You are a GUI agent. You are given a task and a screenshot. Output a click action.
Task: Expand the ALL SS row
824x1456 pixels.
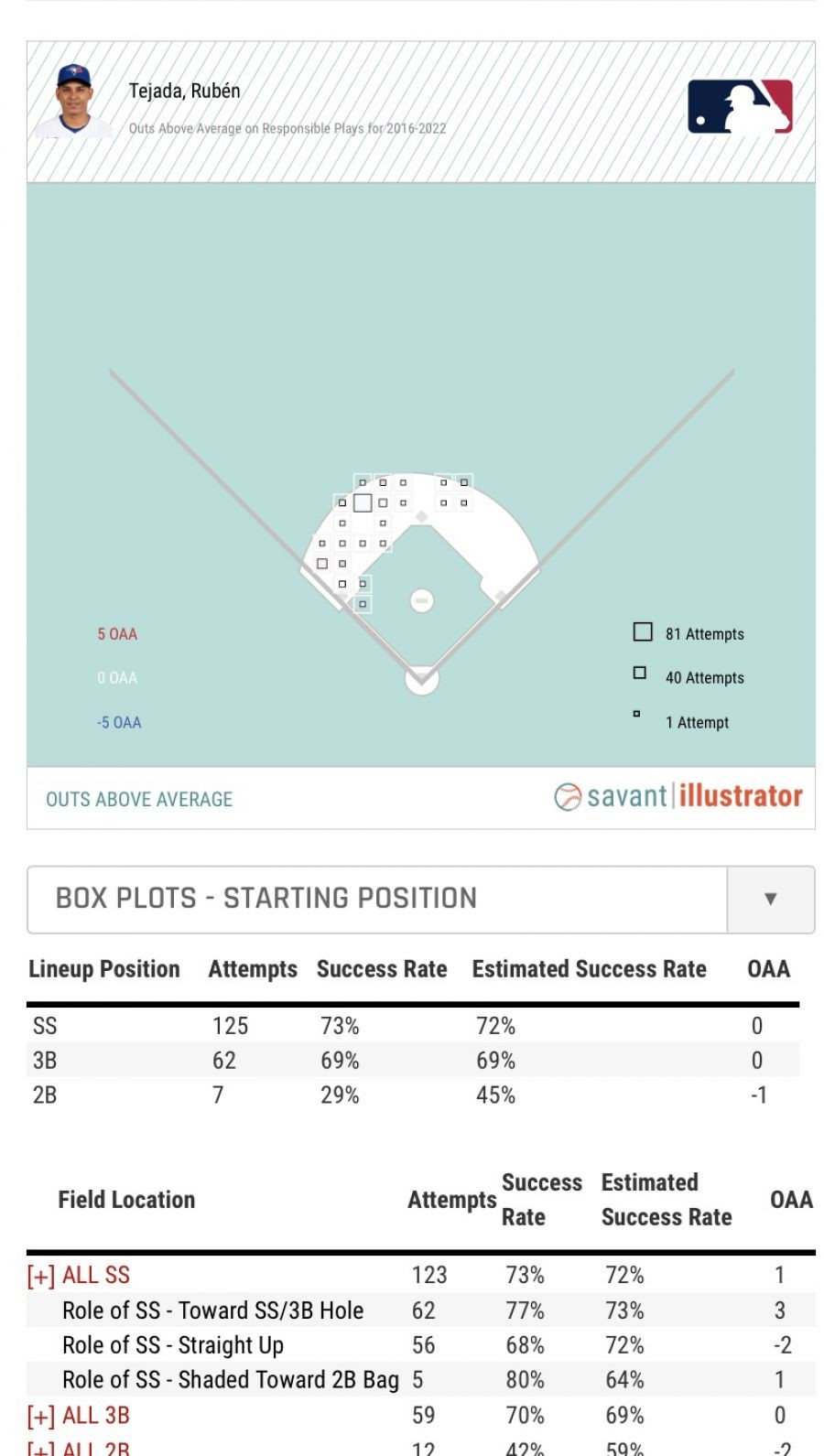(40, 1276)
